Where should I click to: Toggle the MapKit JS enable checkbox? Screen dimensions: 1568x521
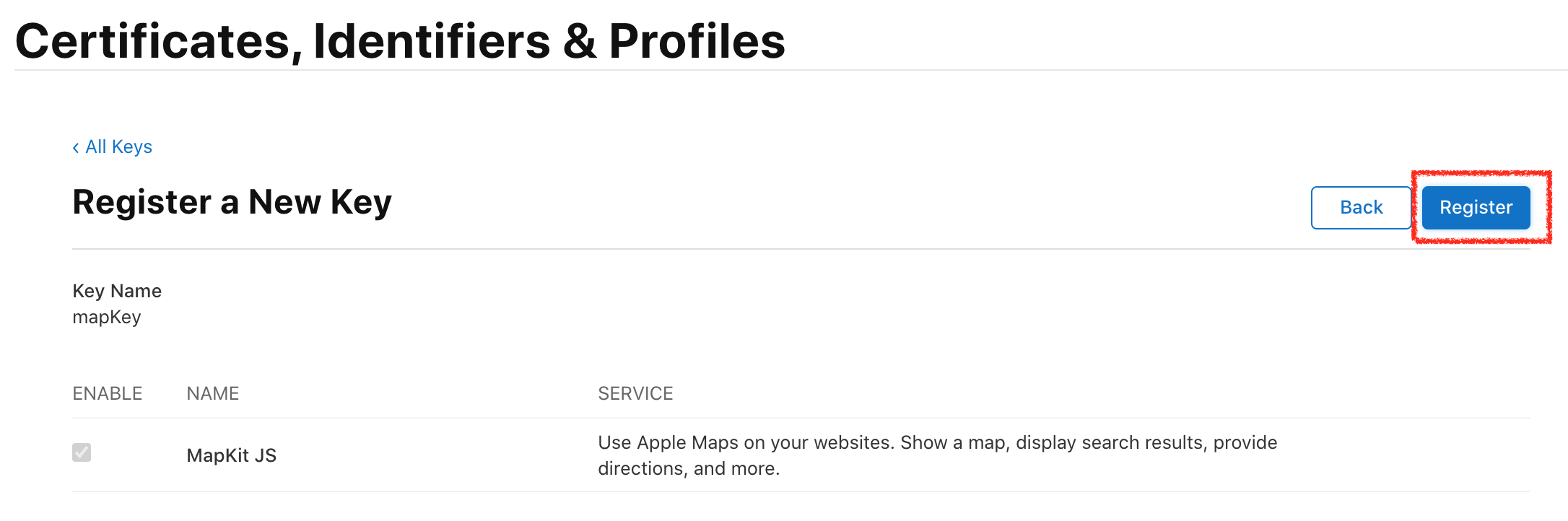[x=82, y=452]
